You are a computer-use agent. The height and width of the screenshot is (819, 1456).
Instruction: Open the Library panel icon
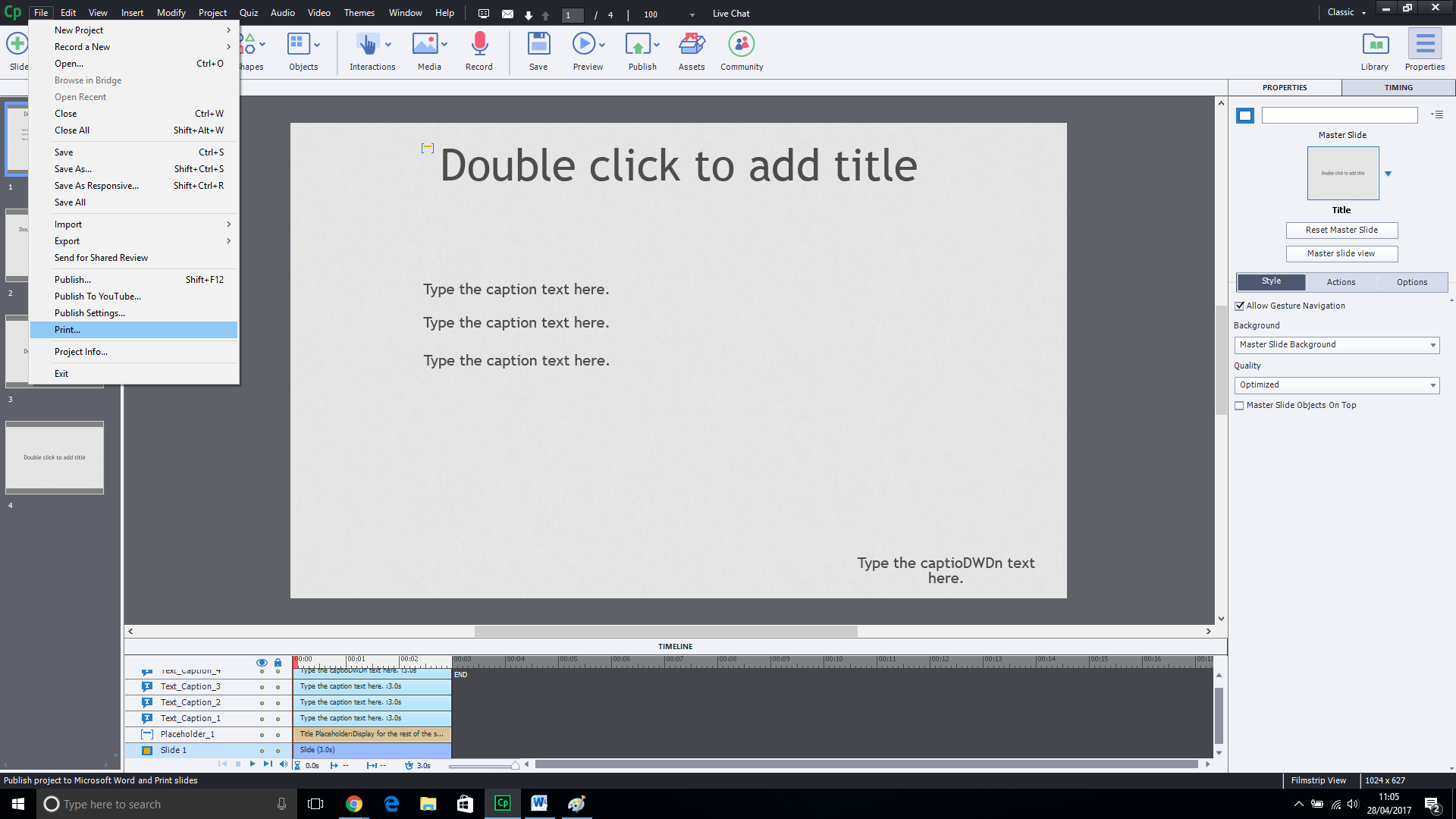point(1375,45)
